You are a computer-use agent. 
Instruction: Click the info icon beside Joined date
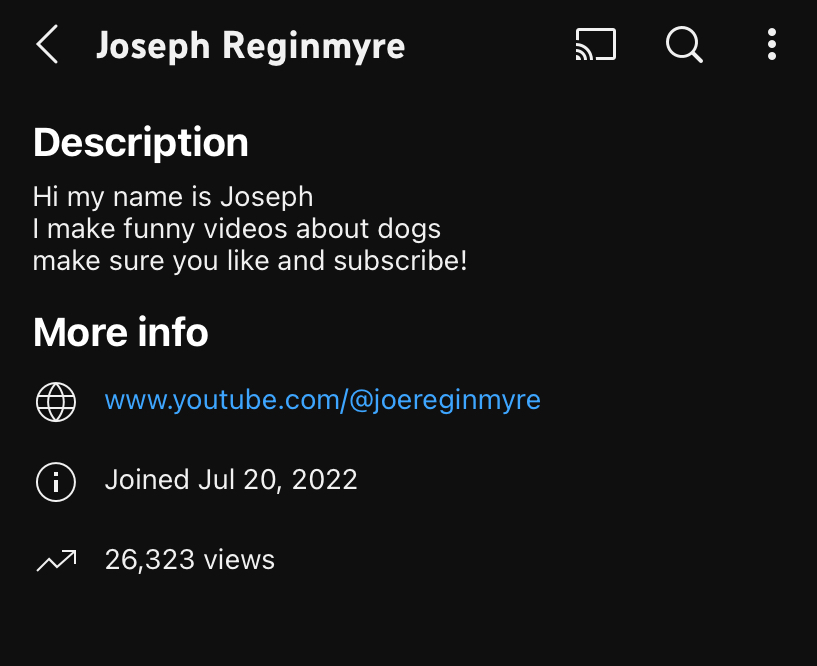pyautogui.click(x=56, y=482)
